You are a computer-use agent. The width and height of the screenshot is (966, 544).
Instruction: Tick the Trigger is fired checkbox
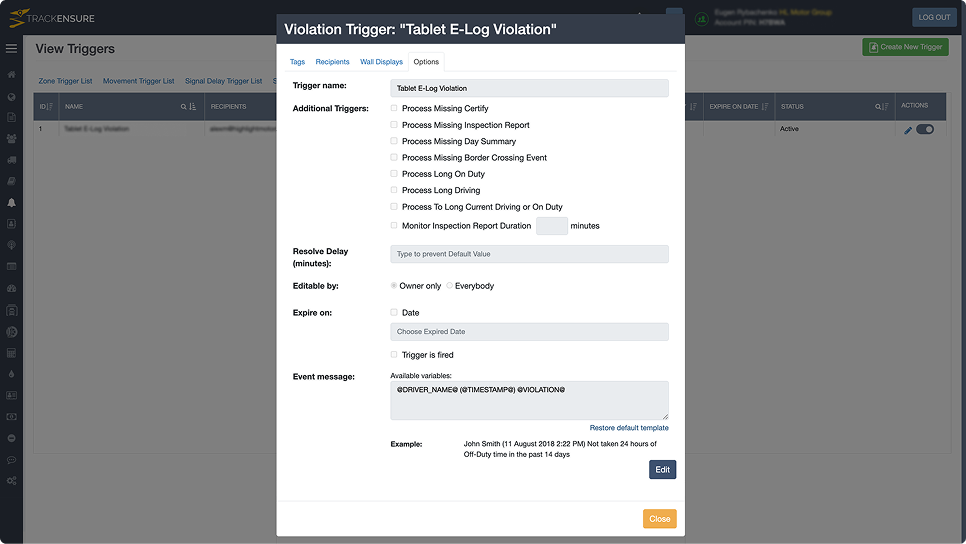click(394, 354)
